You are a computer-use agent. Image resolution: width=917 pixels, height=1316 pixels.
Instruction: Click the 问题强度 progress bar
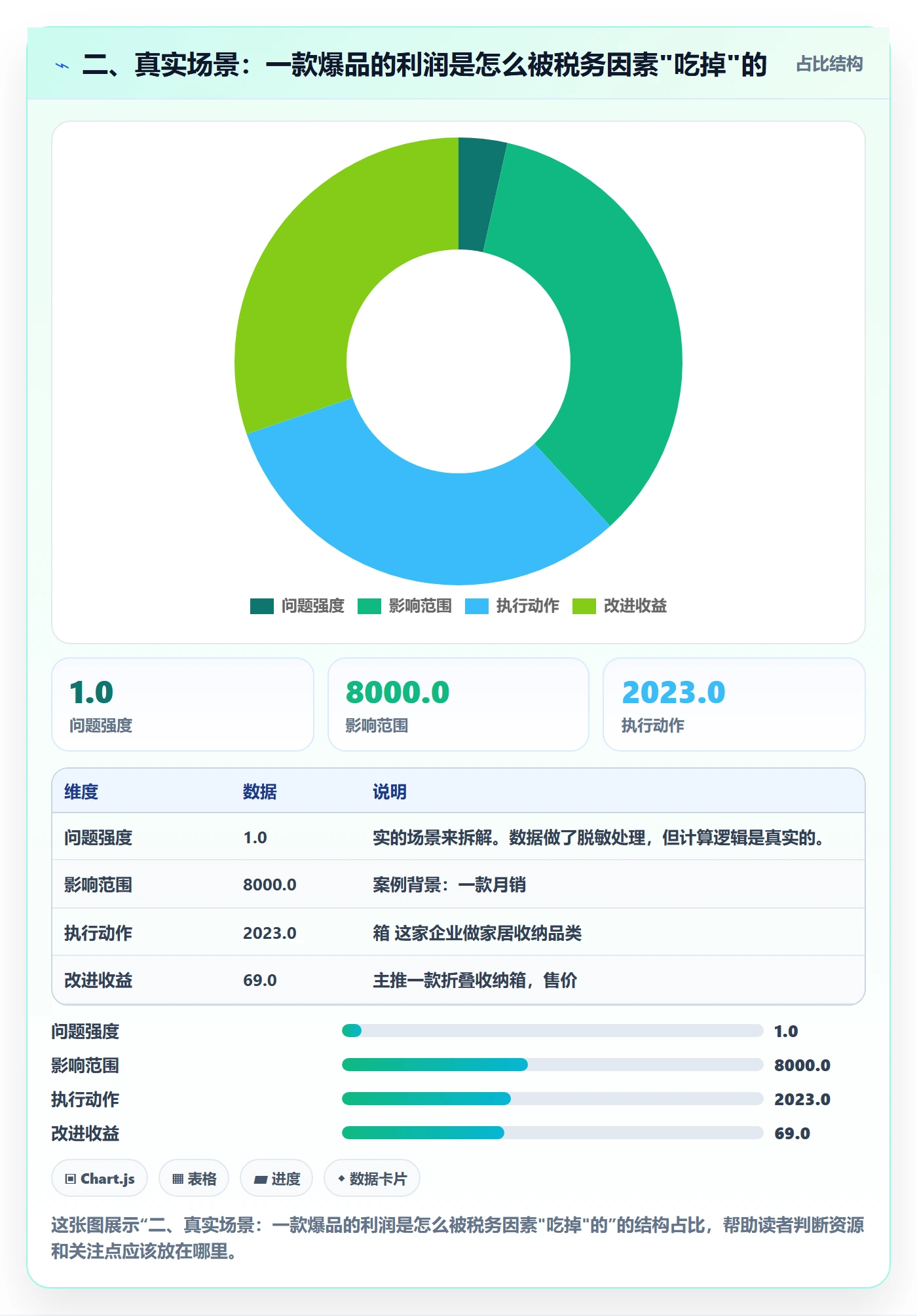point(553,1031)
